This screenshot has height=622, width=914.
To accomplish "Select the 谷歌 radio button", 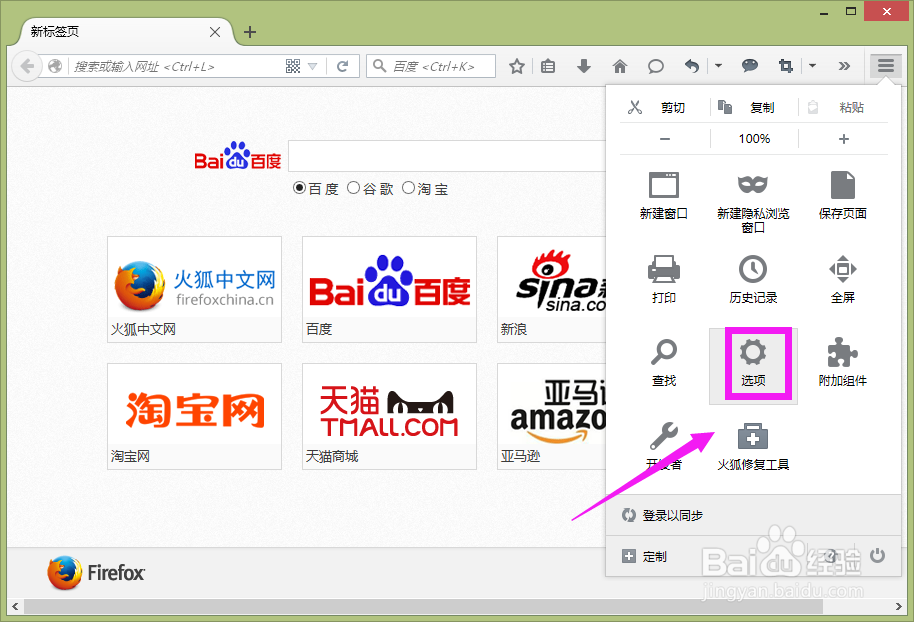I will click(353, 188).
